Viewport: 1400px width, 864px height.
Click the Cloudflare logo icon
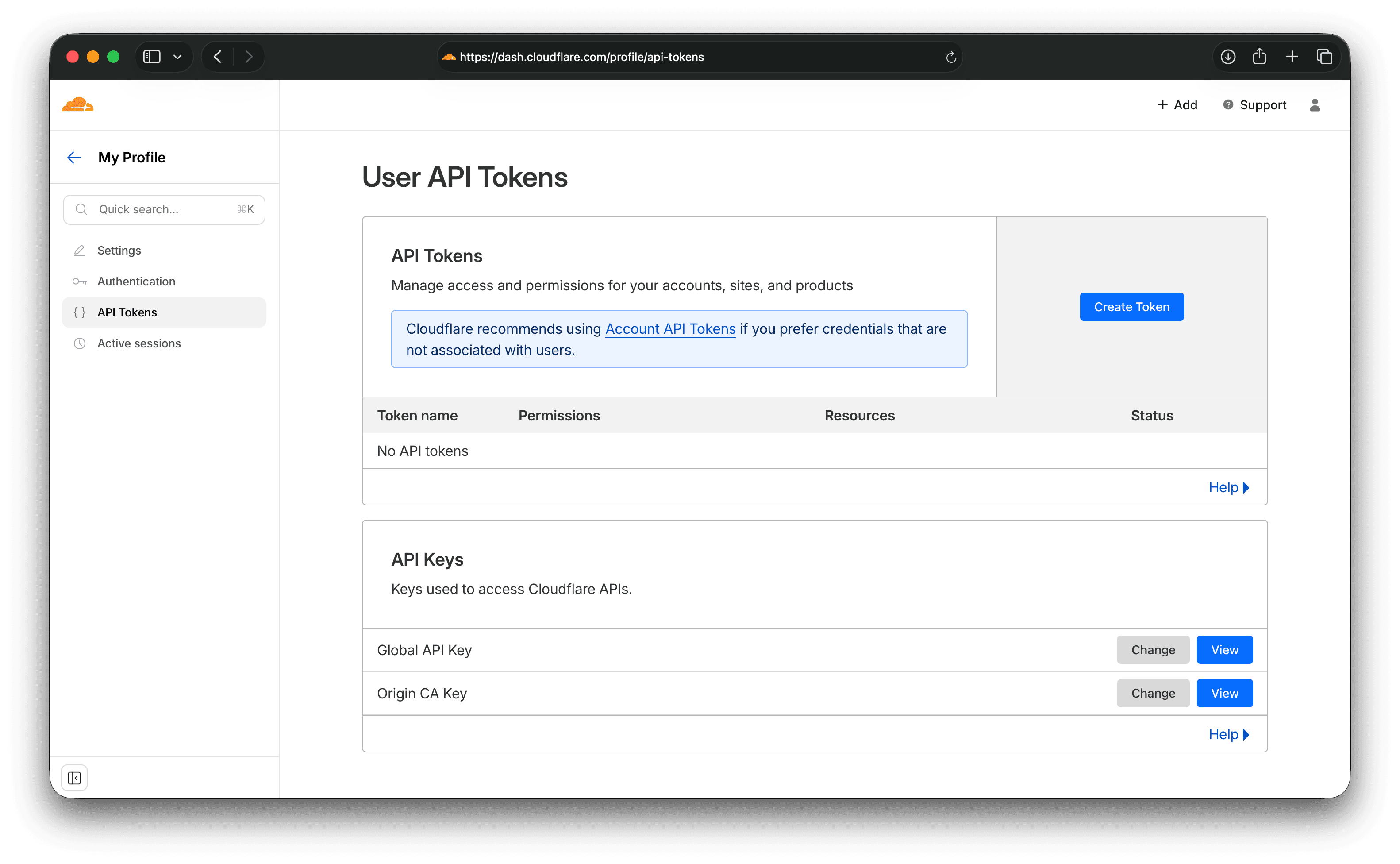[78, 104]
